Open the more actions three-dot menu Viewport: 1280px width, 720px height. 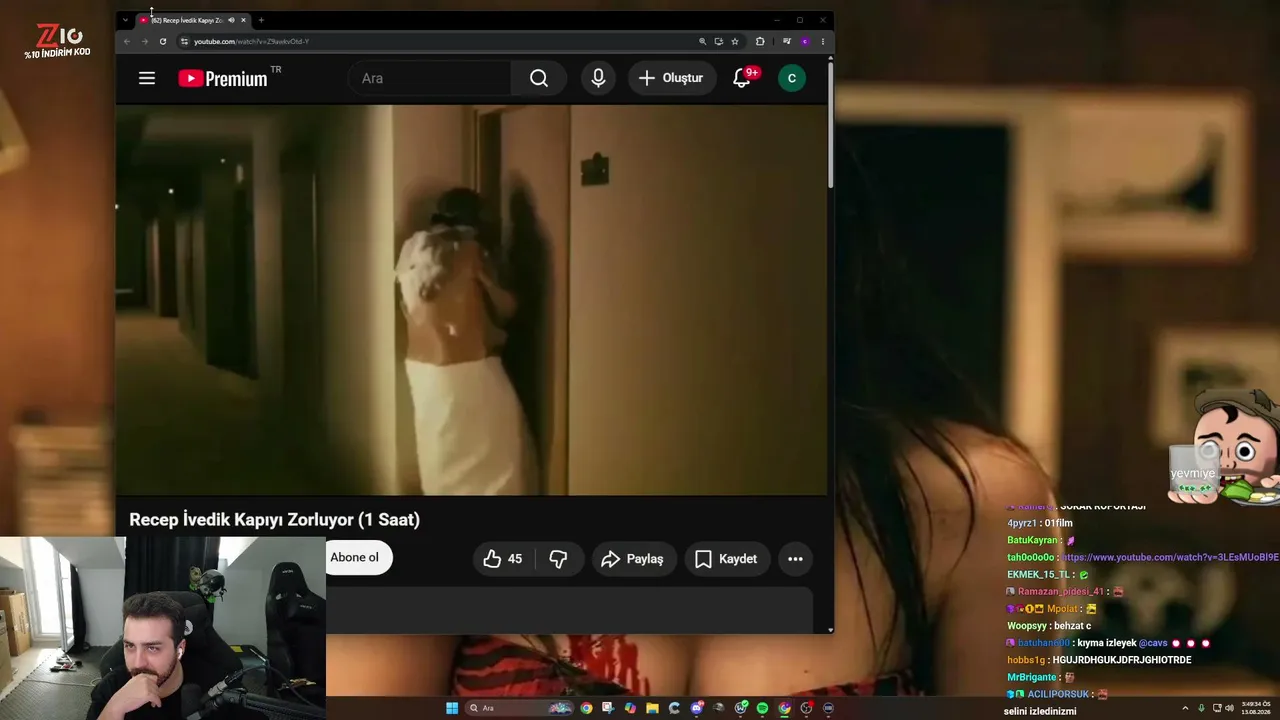click(x=795, y=559)
